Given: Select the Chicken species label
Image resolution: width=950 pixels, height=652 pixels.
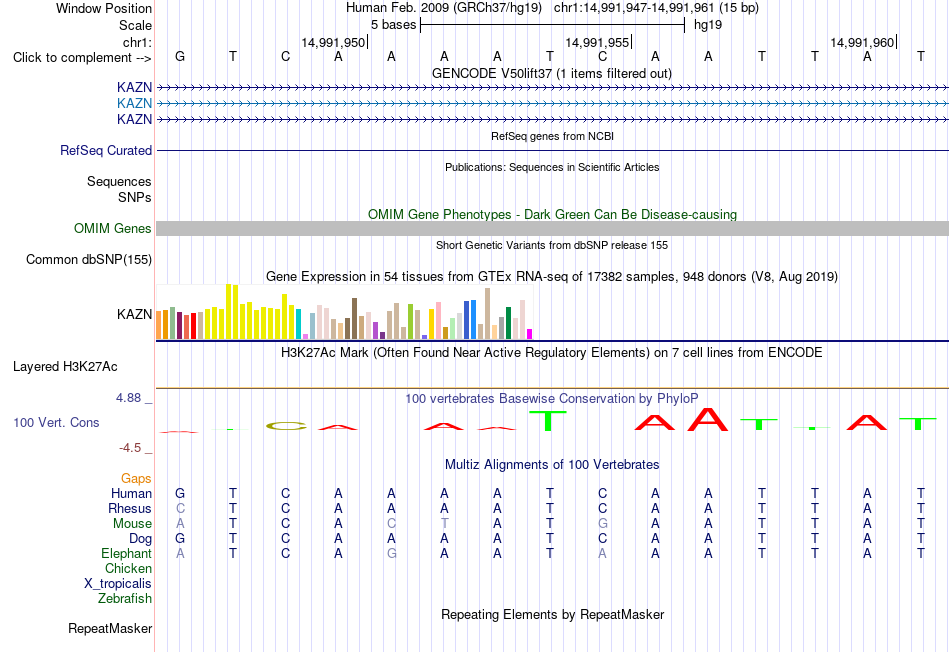Looking at the screenshot, I should [128, 568].
